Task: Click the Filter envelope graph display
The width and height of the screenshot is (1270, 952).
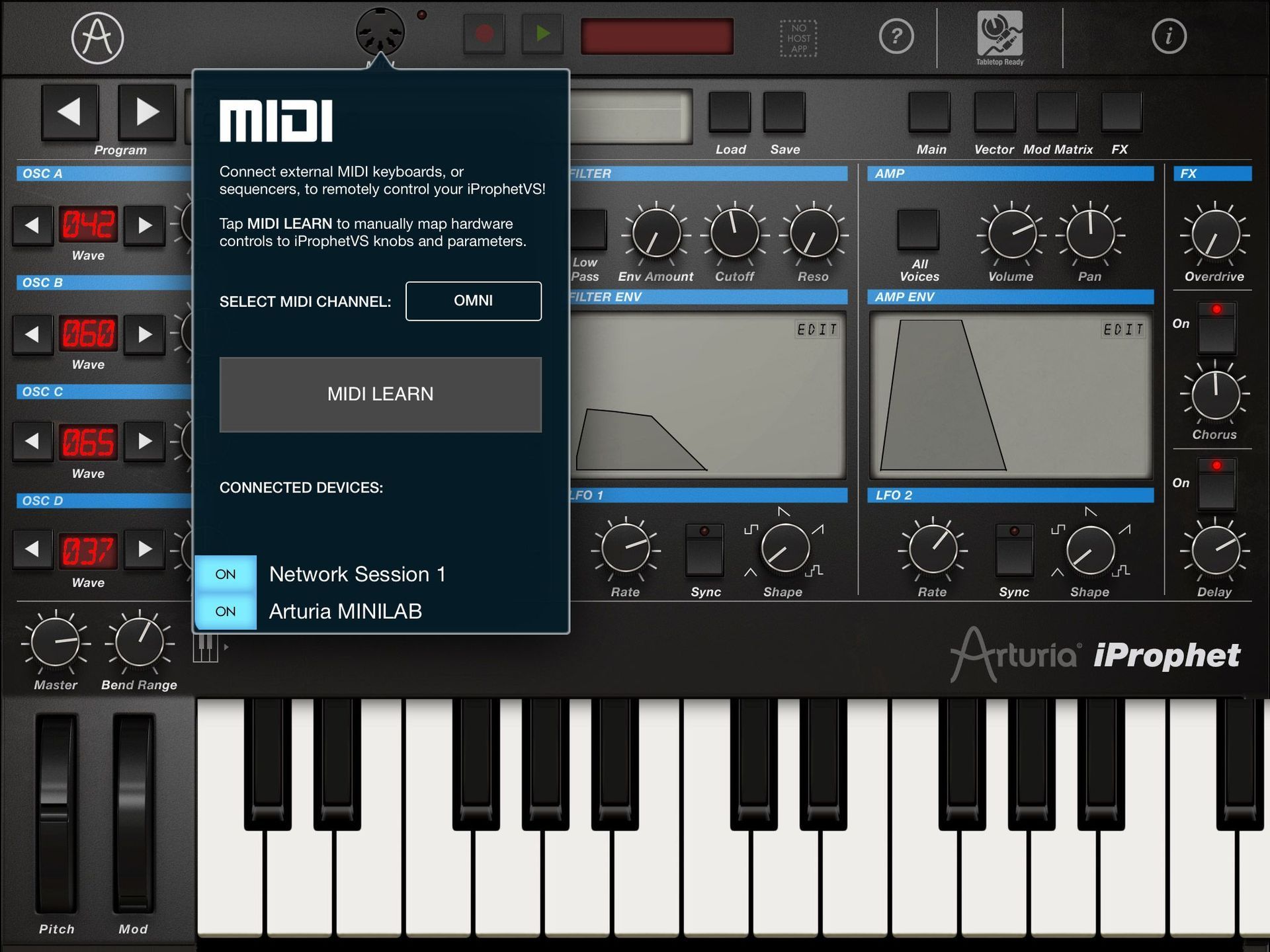Action: 706,395
